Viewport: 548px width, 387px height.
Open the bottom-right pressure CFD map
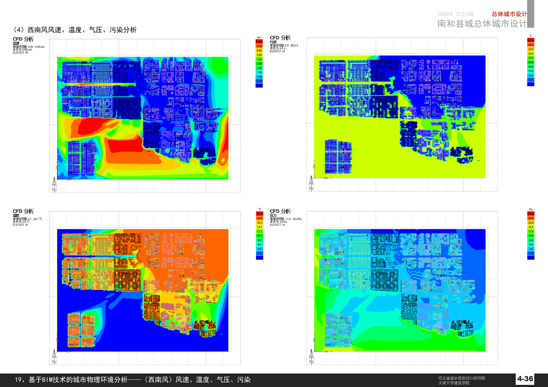(400, 290)
